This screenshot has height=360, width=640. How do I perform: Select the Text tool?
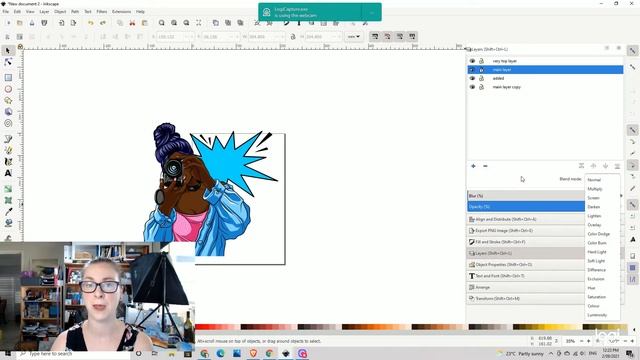pyautogui.click(x=8, y=173)
